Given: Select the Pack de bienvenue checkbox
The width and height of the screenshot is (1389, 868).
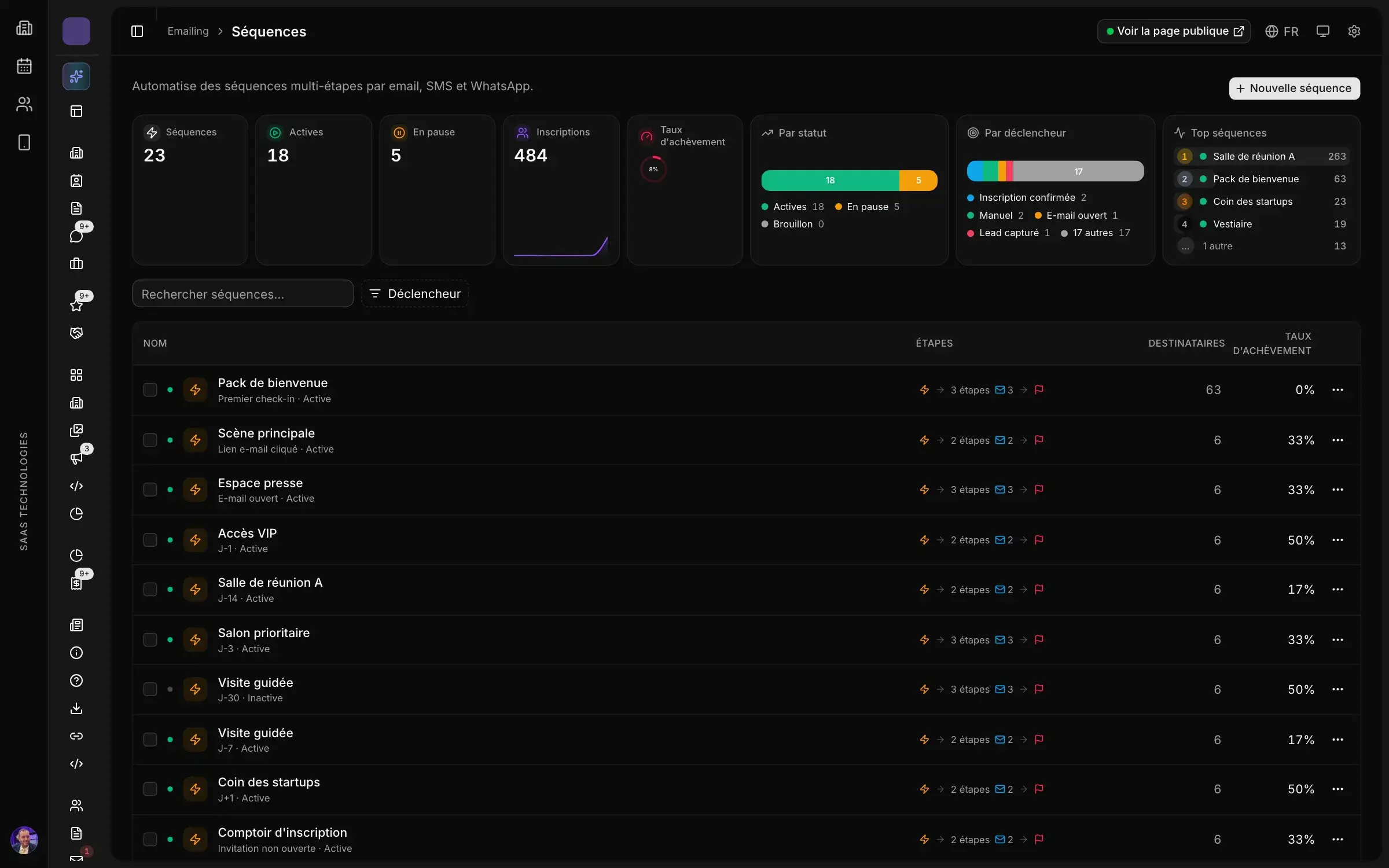Looking at the screenshot, I should click(x=150, y=390).
